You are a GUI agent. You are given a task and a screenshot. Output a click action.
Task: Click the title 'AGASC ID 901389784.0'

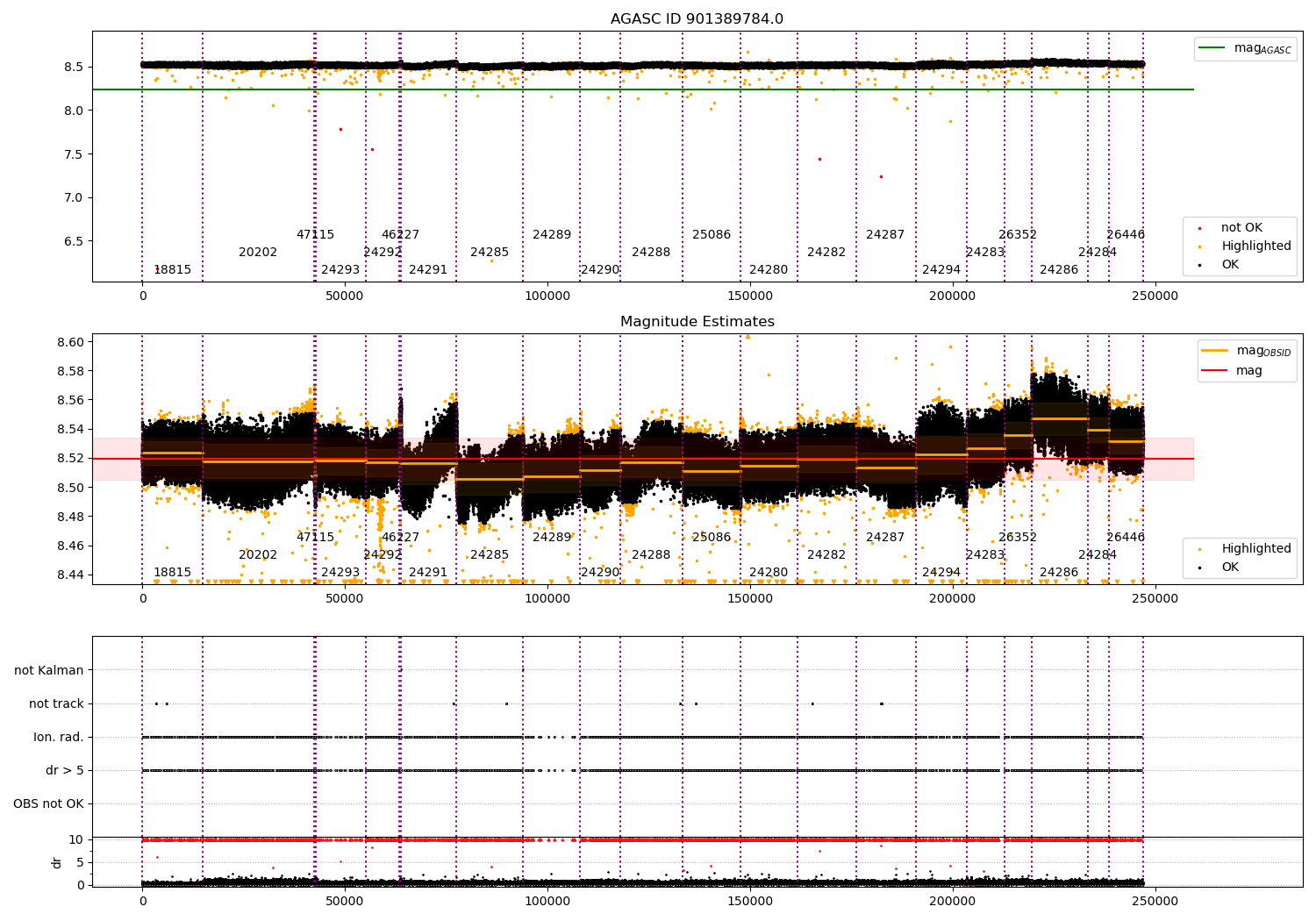click(x=697, y=19)
